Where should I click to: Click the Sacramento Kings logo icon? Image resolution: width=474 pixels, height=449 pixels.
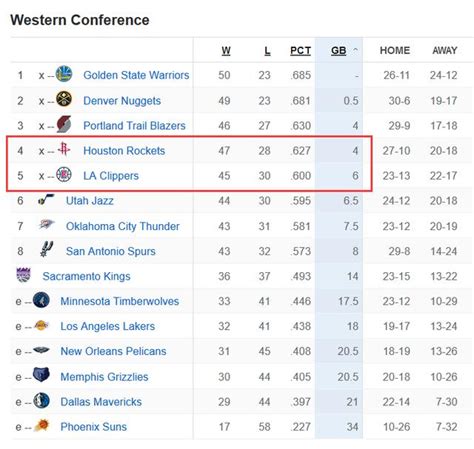click(x=24, y=275)
